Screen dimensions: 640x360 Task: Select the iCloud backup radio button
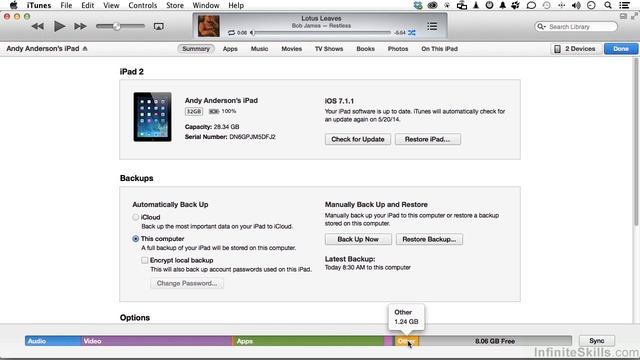click(x=136, y=217)
